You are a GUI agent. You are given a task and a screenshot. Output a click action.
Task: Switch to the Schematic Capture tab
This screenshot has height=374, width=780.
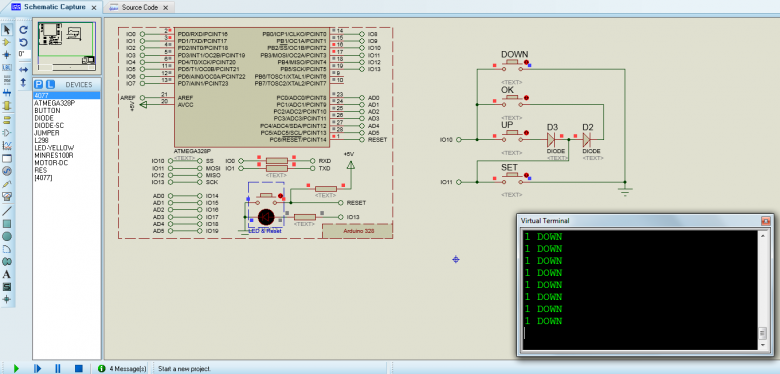pyautogui.click(x=54, y=7)
